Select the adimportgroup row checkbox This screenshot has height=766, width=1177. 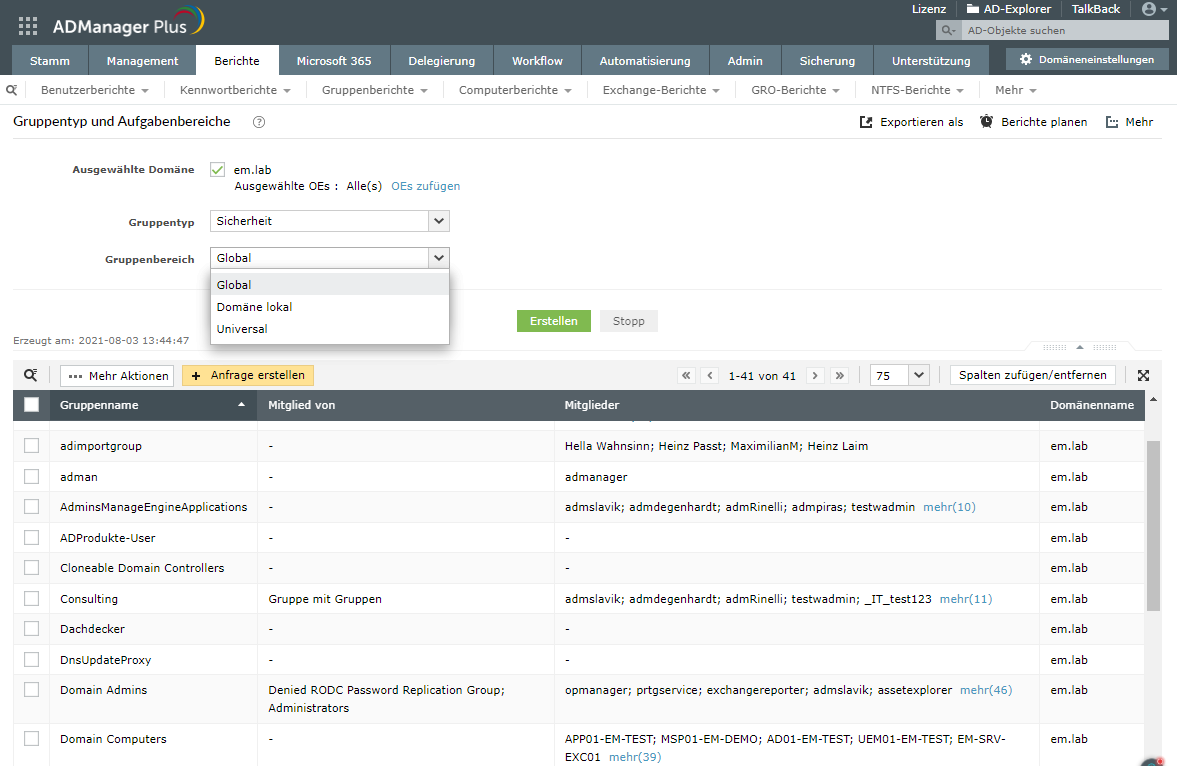(x=32, y=446)
